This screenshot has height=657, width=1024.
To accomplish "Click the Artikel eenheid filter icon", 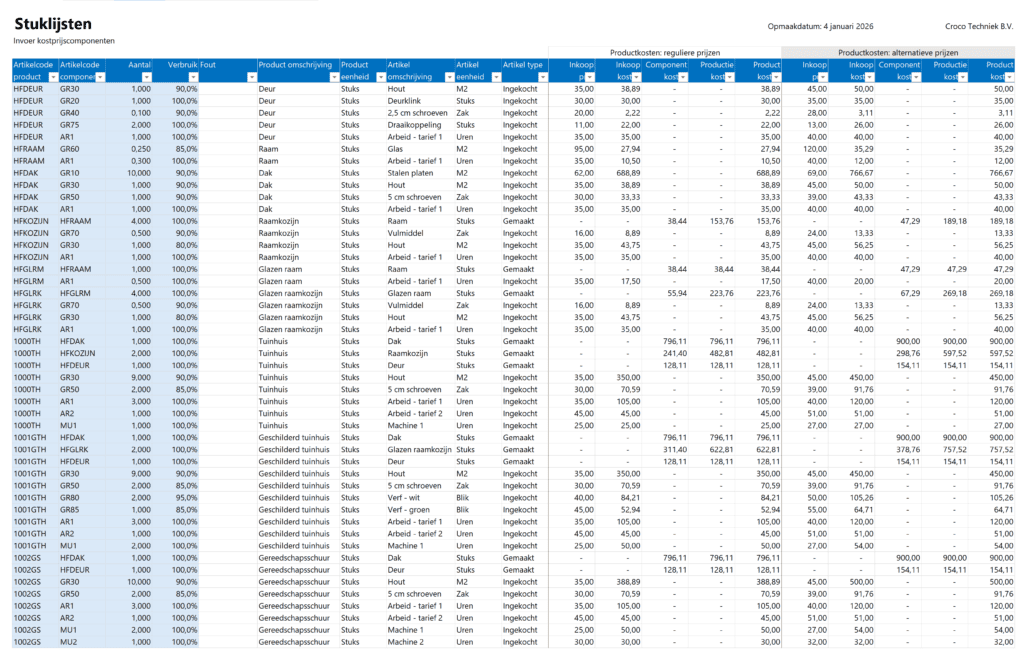I will [x=495, y=78].
